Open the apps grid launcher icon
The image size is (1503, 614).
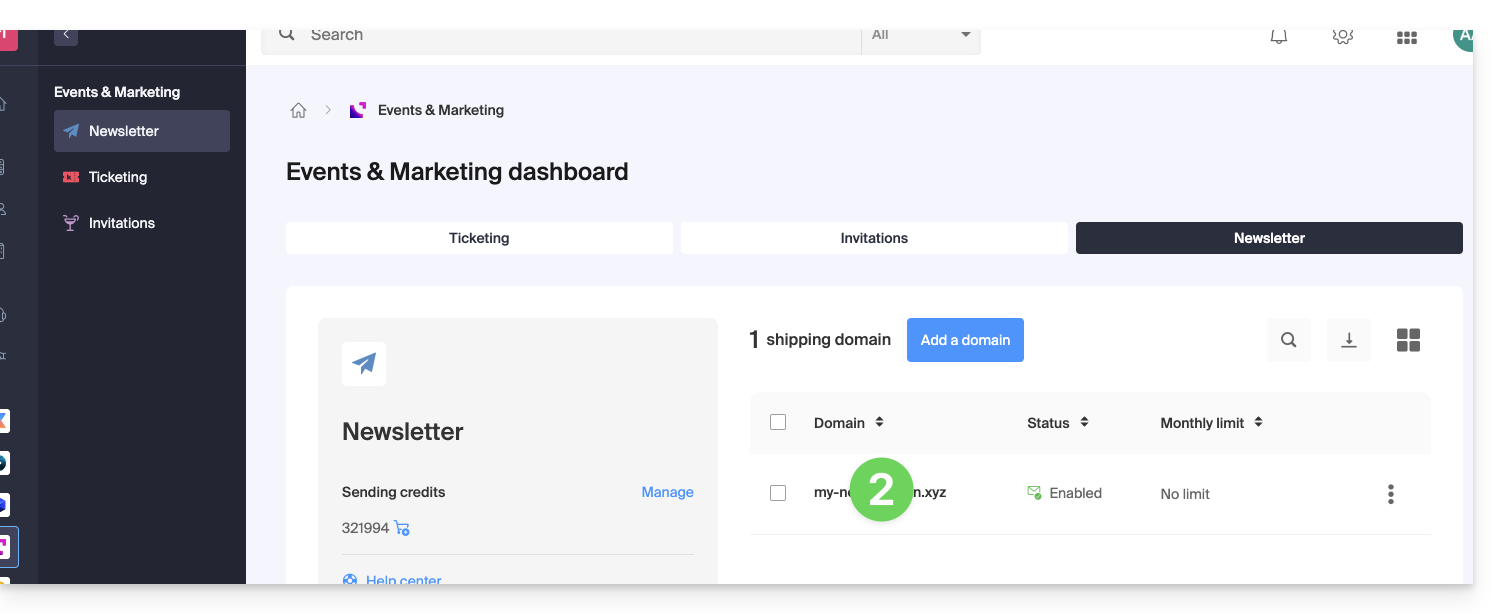pyautogui.click(x=1406, y=37)
